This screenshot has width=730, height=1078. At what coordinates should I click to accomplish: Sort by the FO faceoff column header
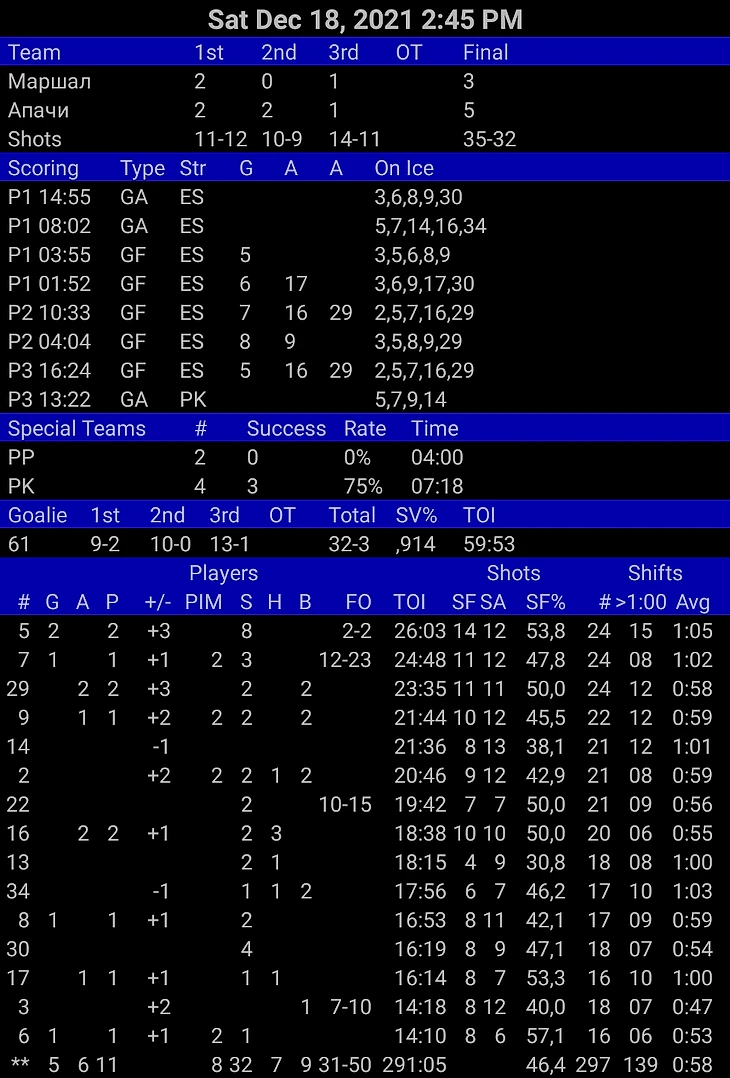357,602
